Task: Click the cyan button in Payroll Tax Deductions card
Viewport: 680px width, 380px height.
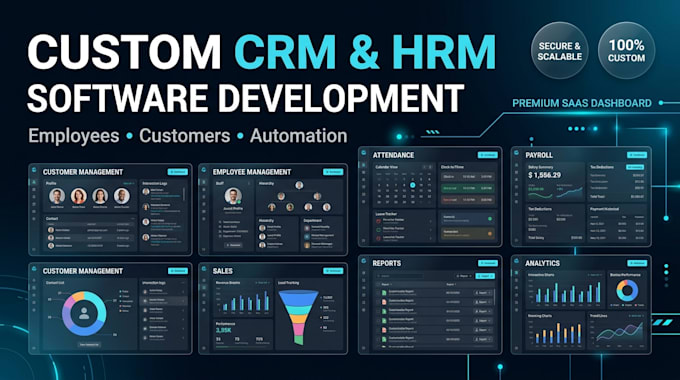Action: (x=635, y=167)
